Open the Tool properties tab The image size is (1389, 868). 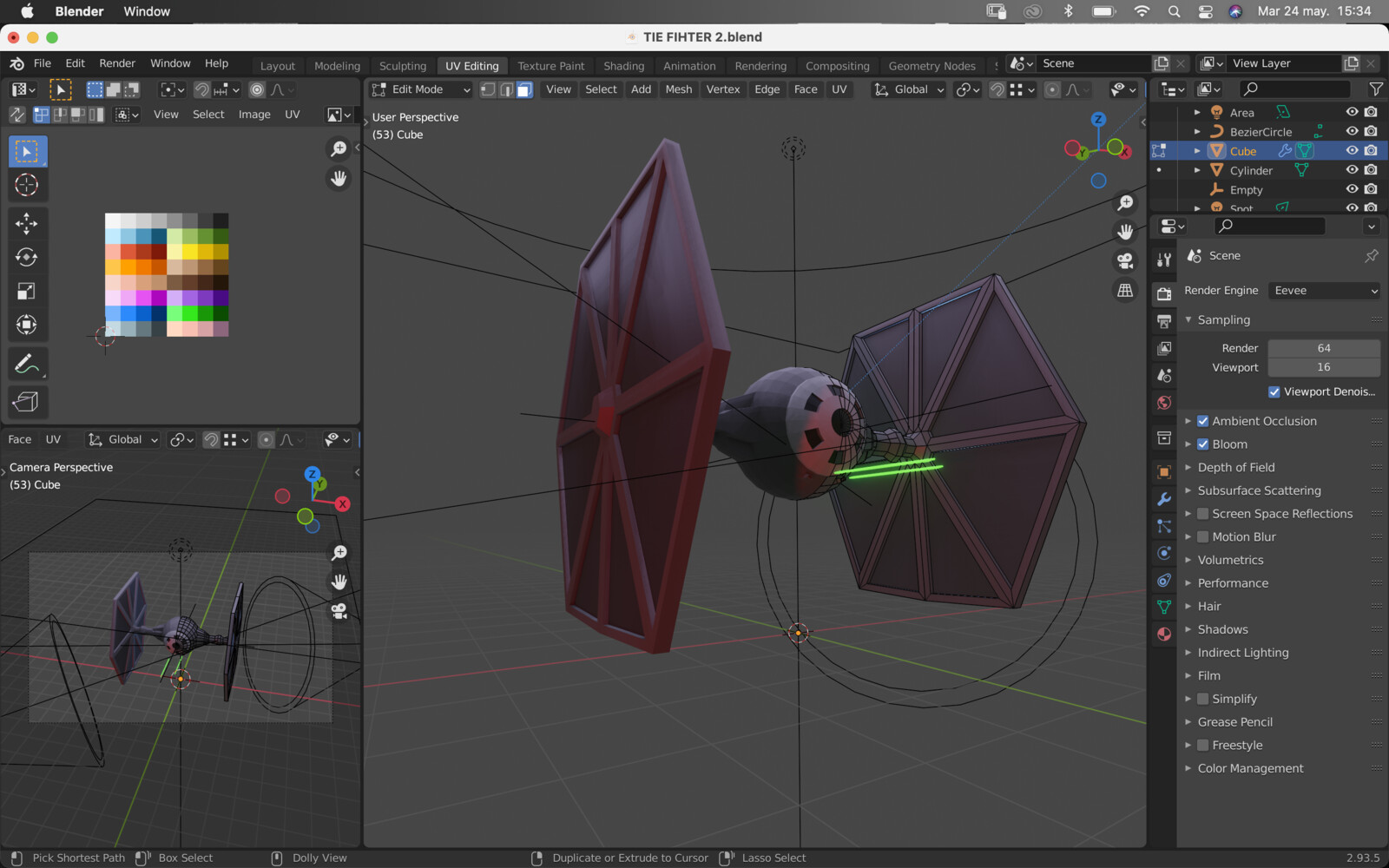[1164, 260]
